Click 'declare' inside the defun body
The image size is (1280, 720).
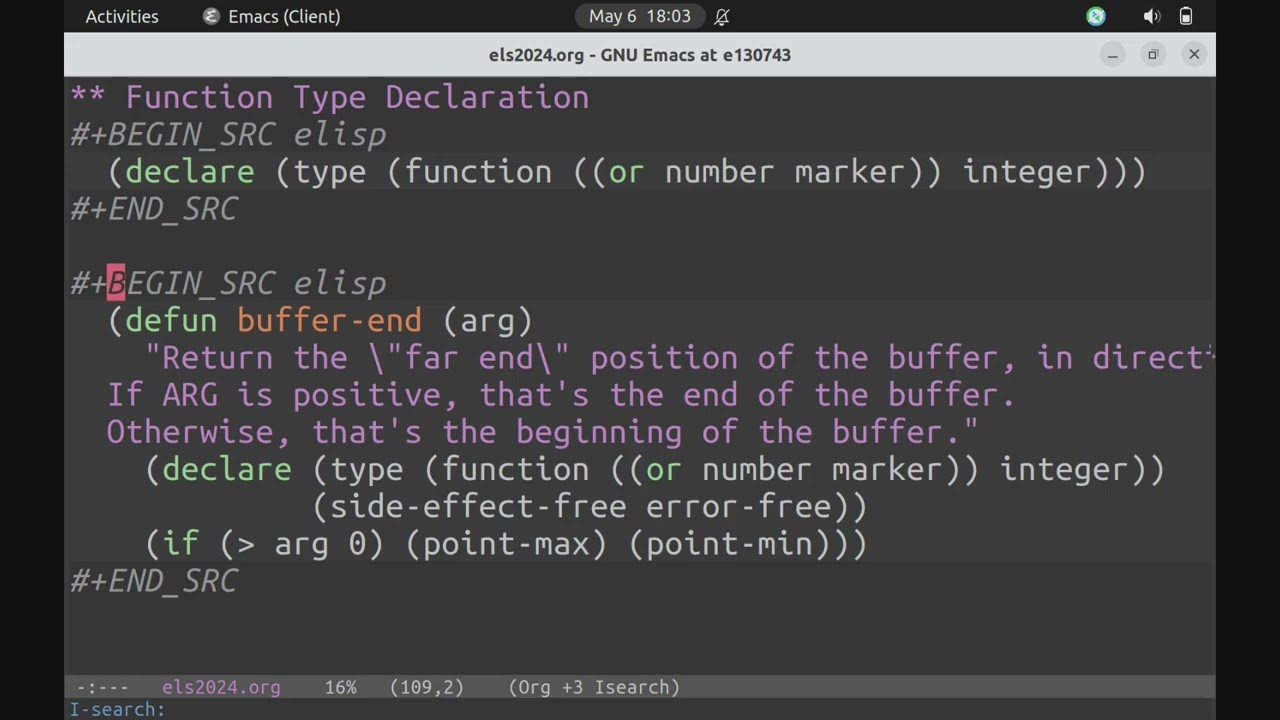point(227,470)
